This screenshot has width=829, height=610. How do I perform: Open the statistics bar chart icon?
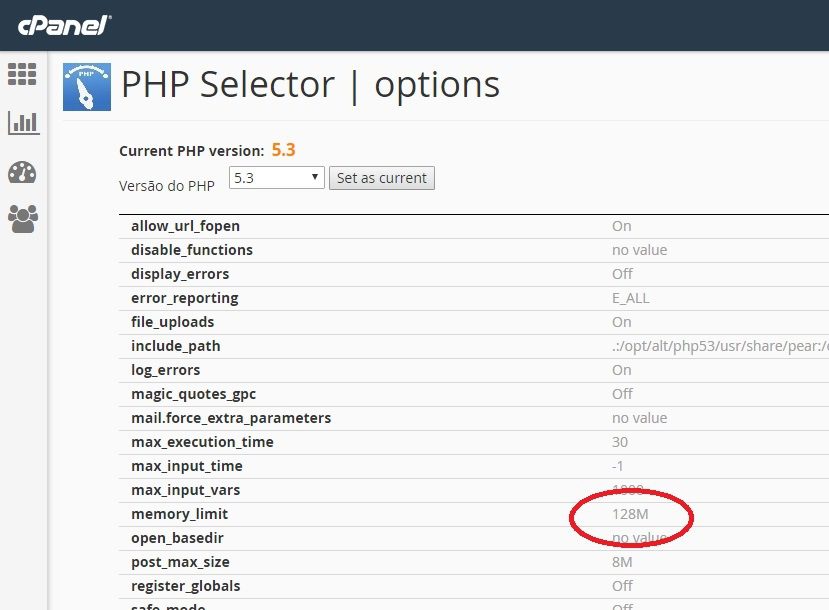coord(22,123)
